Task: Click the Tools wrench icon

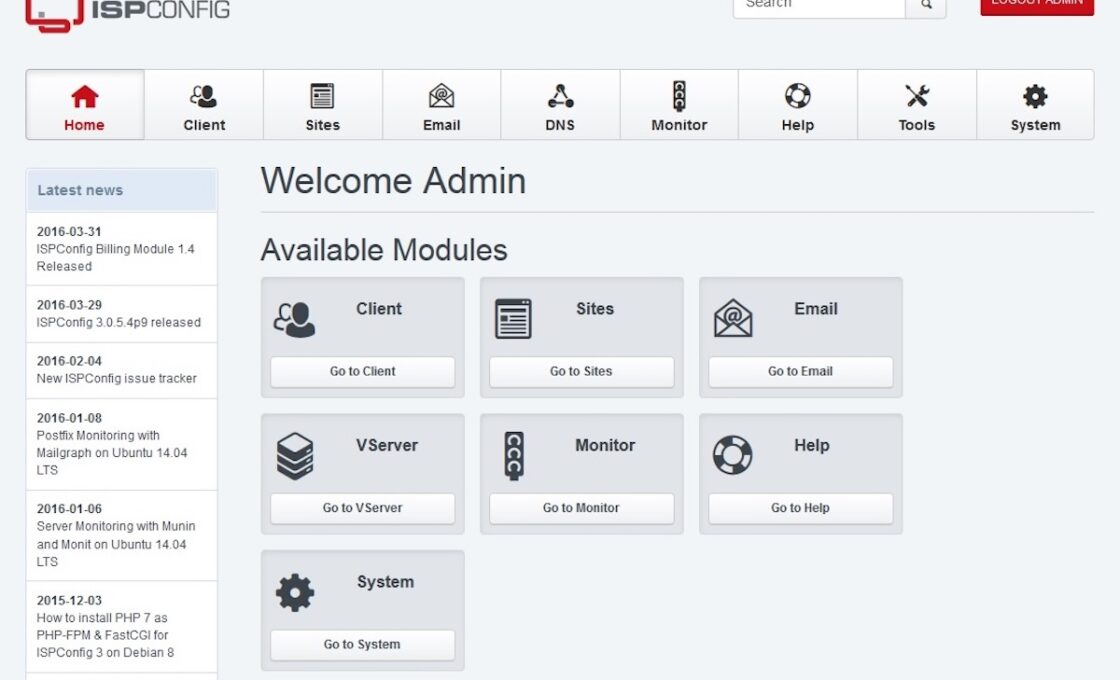Action: point(916,96)
